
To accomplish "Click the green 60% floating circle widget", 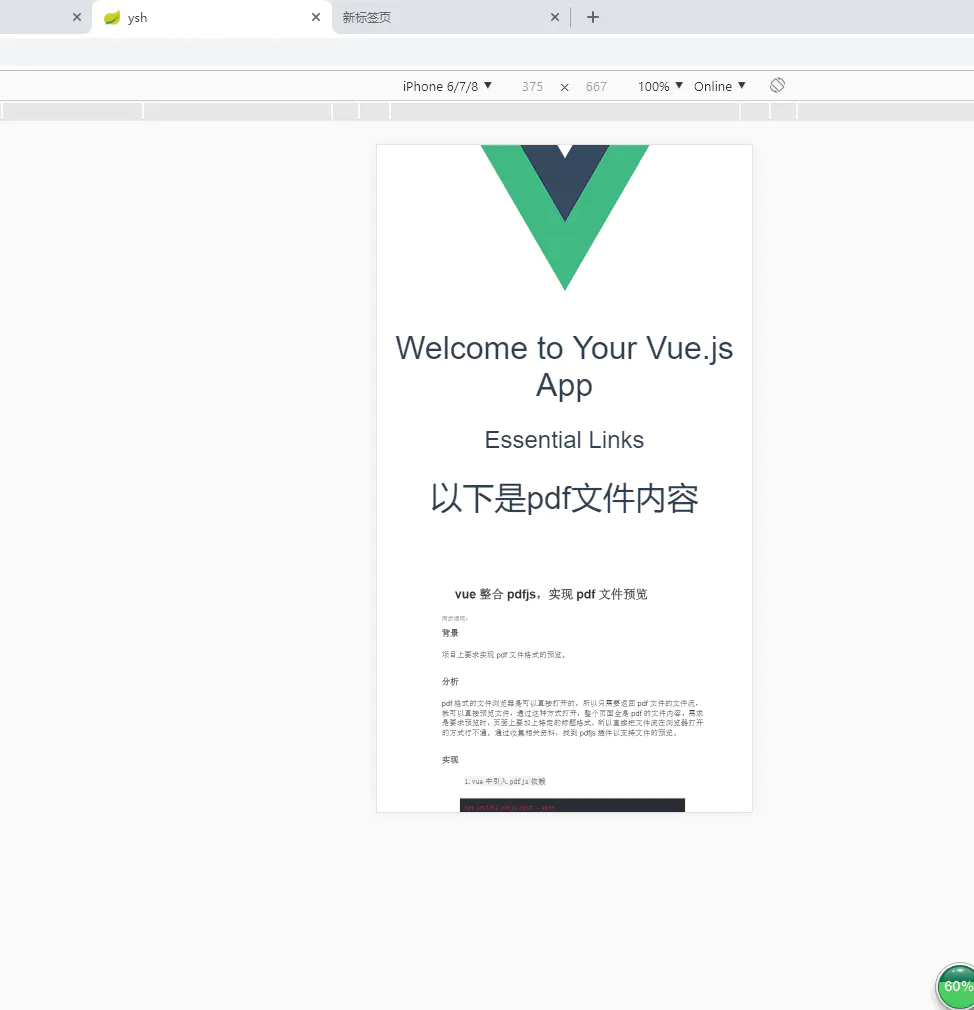I will point(957,986).
